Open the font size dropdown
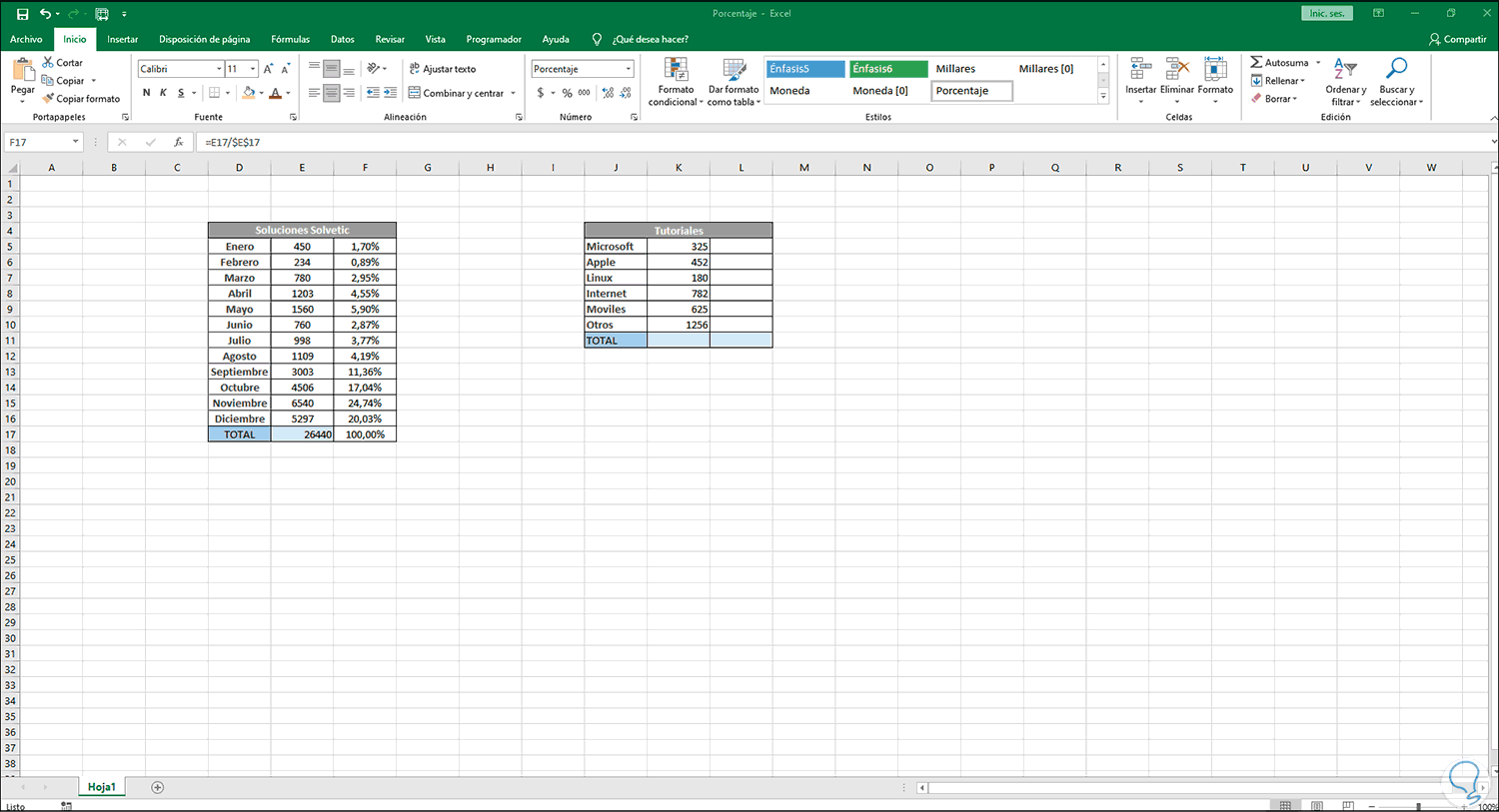 [253, 69]
